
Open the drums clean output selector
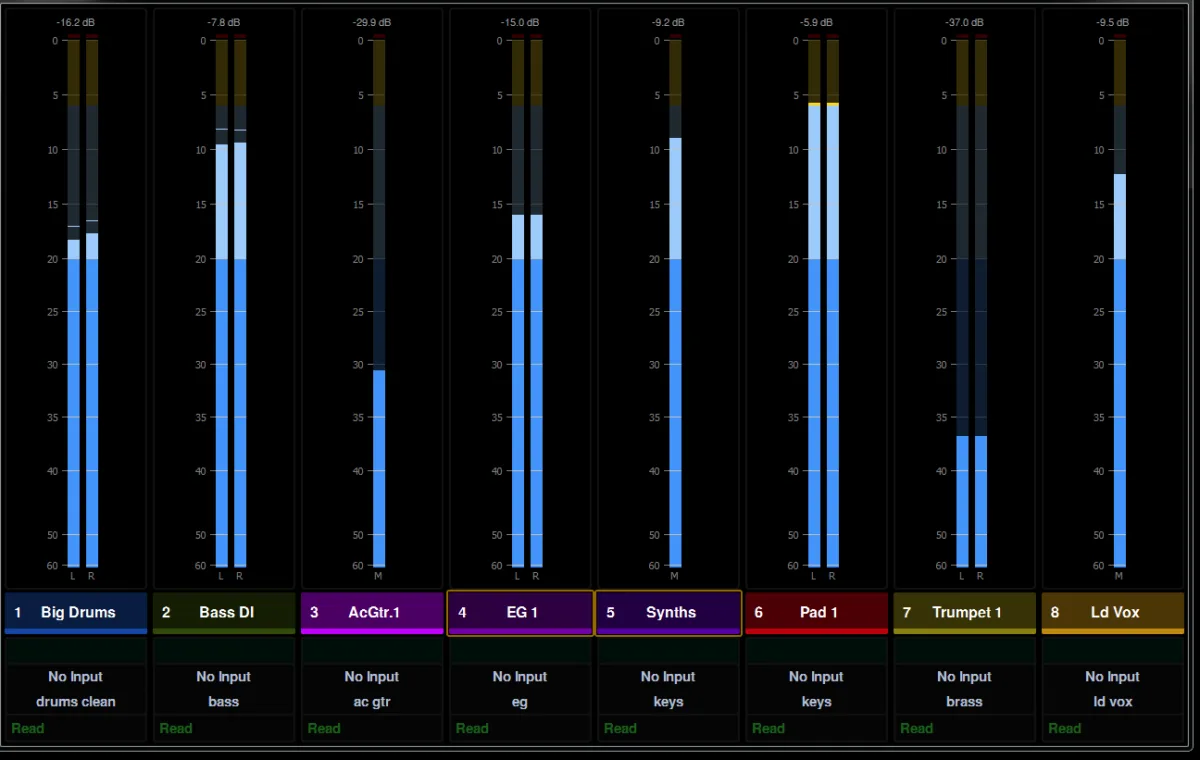[76, 702]
